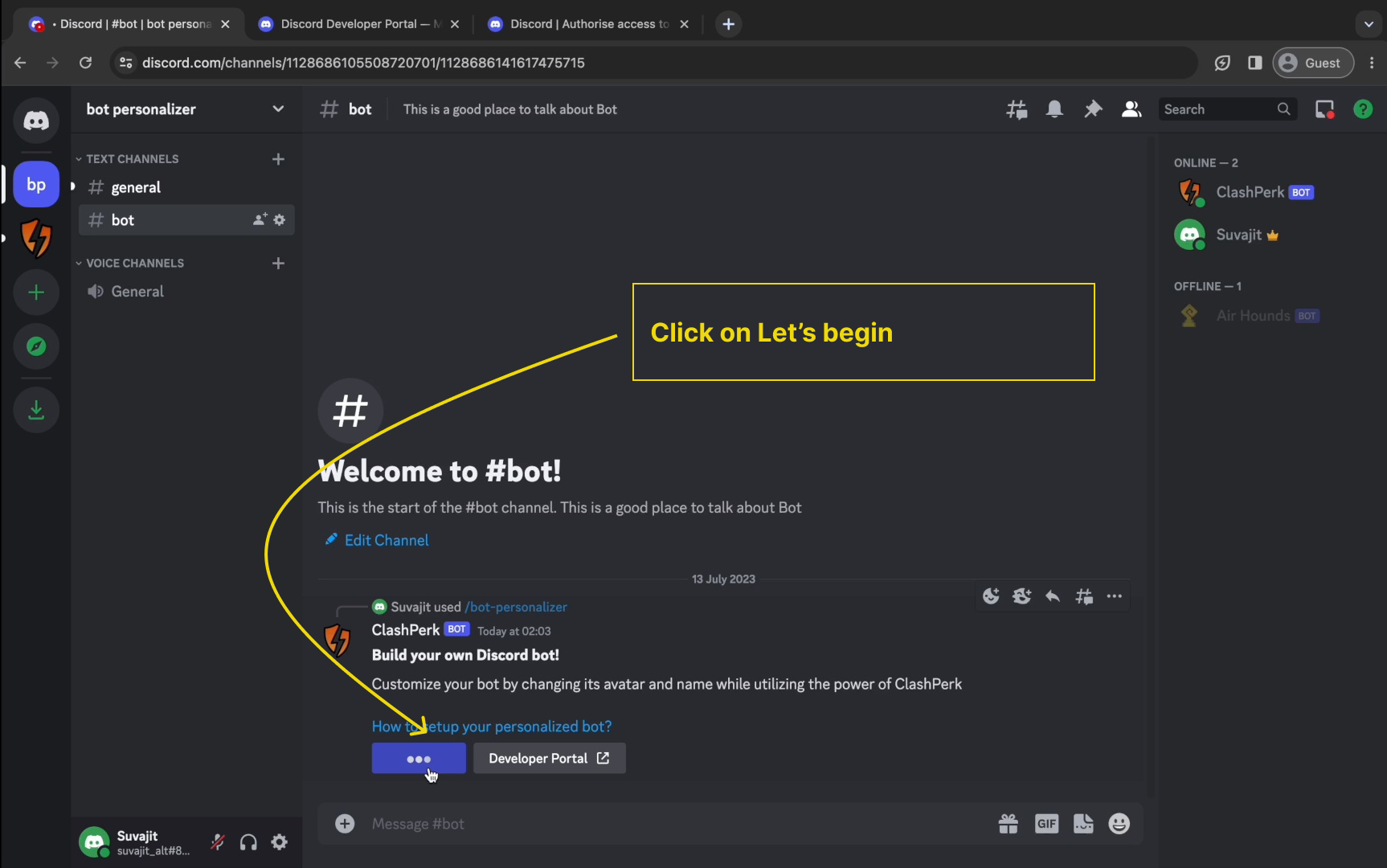Toggle deafen with the headphones icon
This screenshot has width=1387, height=868.
click(248, 842)
